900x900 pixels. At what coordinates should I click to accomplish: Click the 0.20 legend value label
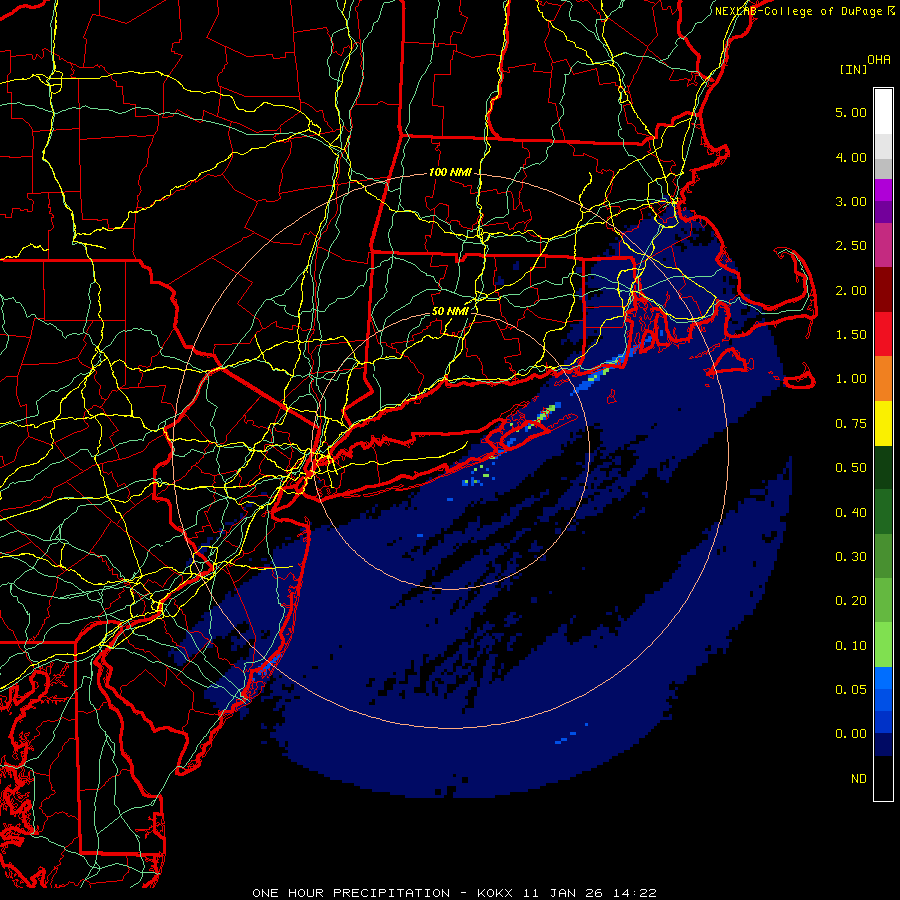[x=851, y=601]
